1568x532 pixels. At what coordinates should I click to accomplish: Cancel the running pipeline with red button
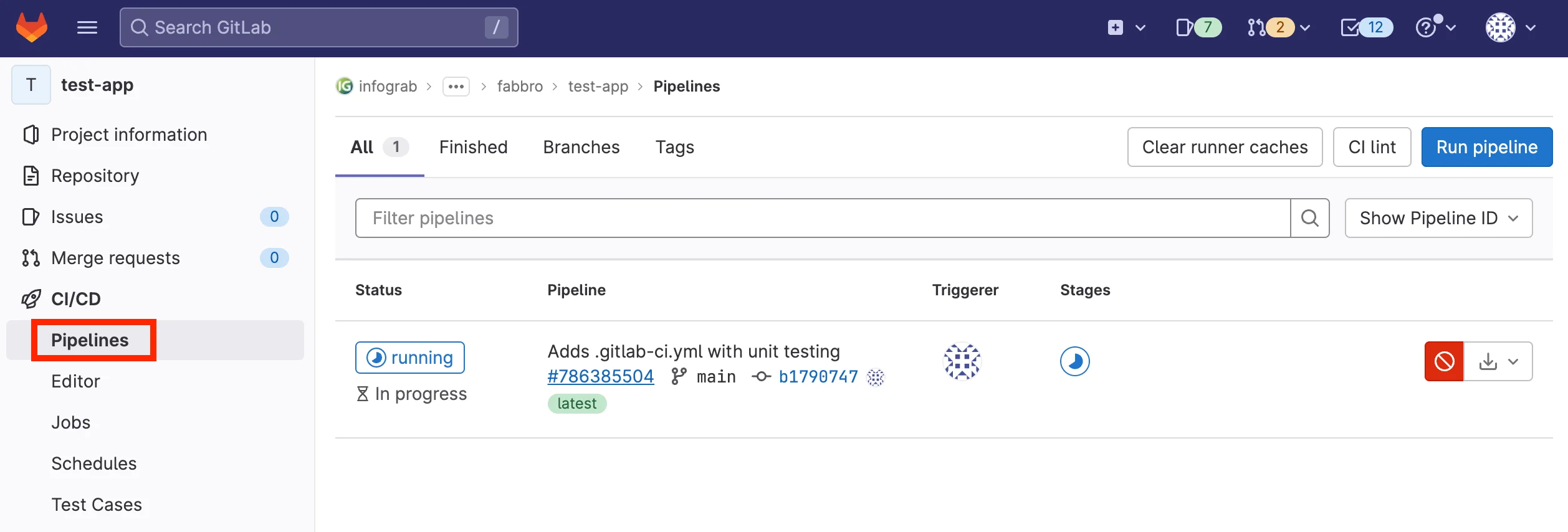tap(1443, 361)
